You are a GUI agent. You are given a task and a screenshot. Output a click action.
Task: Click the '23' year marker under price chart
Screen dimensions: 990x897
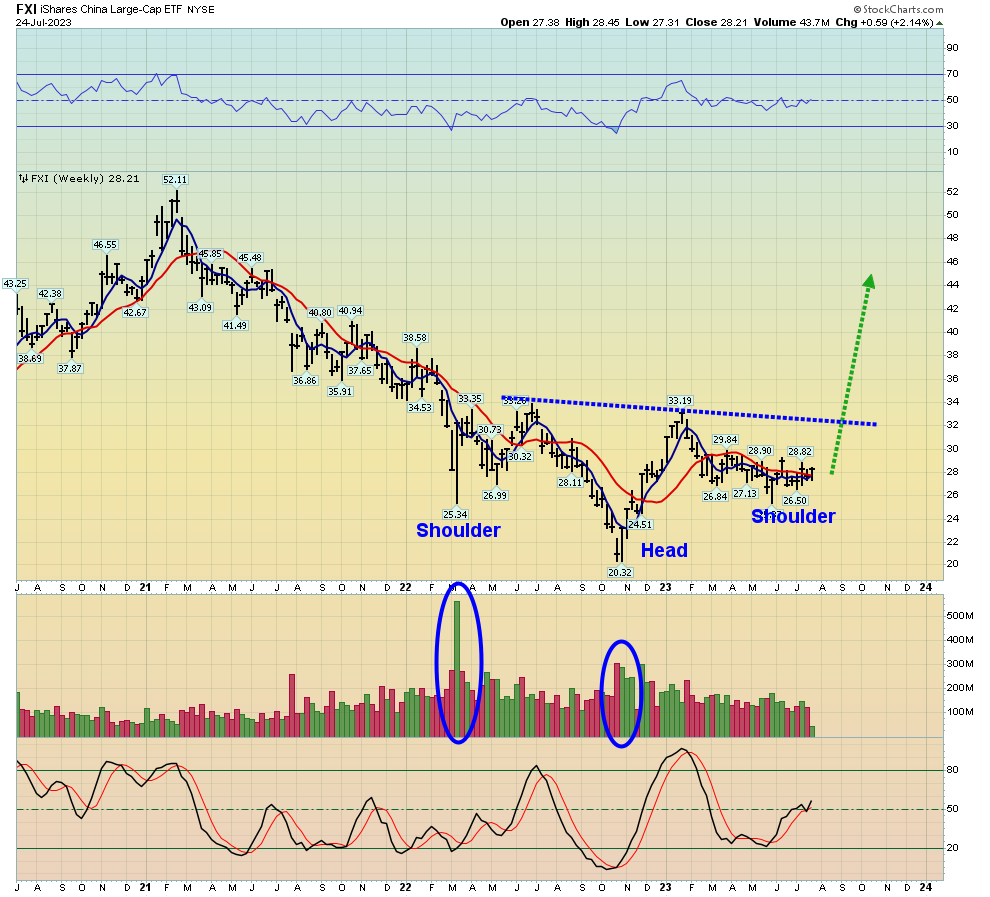coord(665,587)
